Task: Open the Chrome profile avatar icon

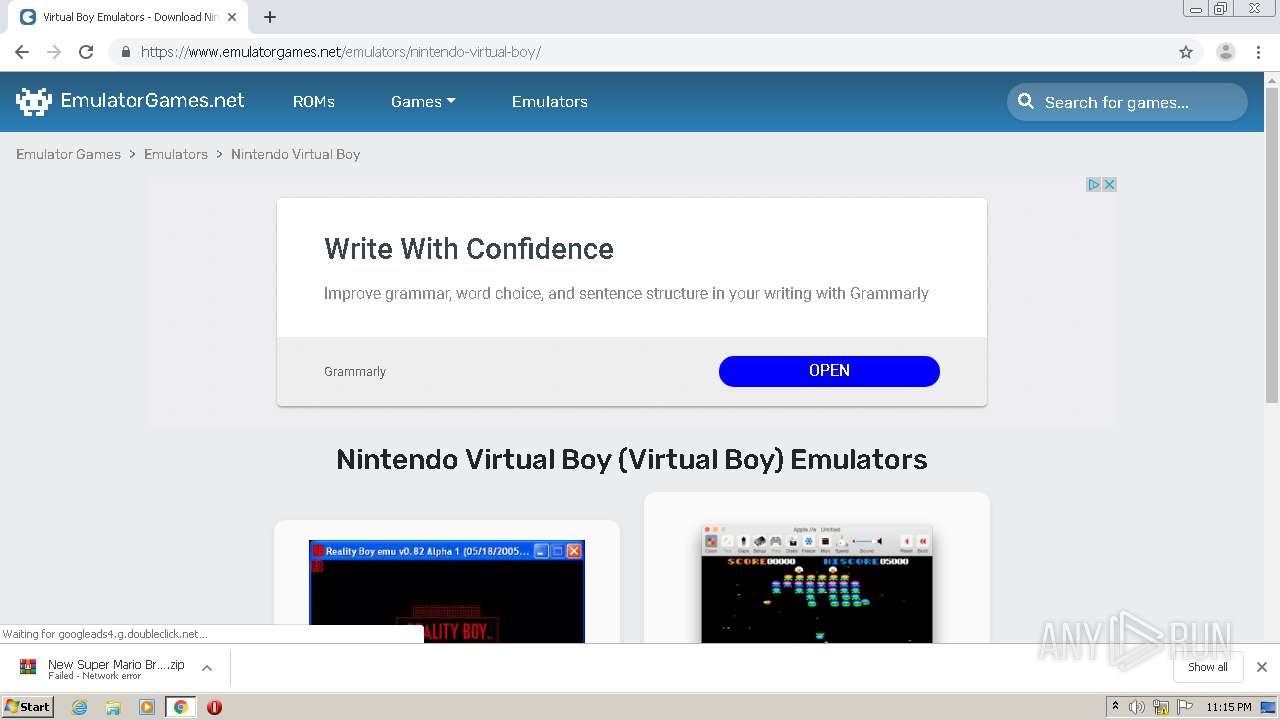Action: (1226, 52)
